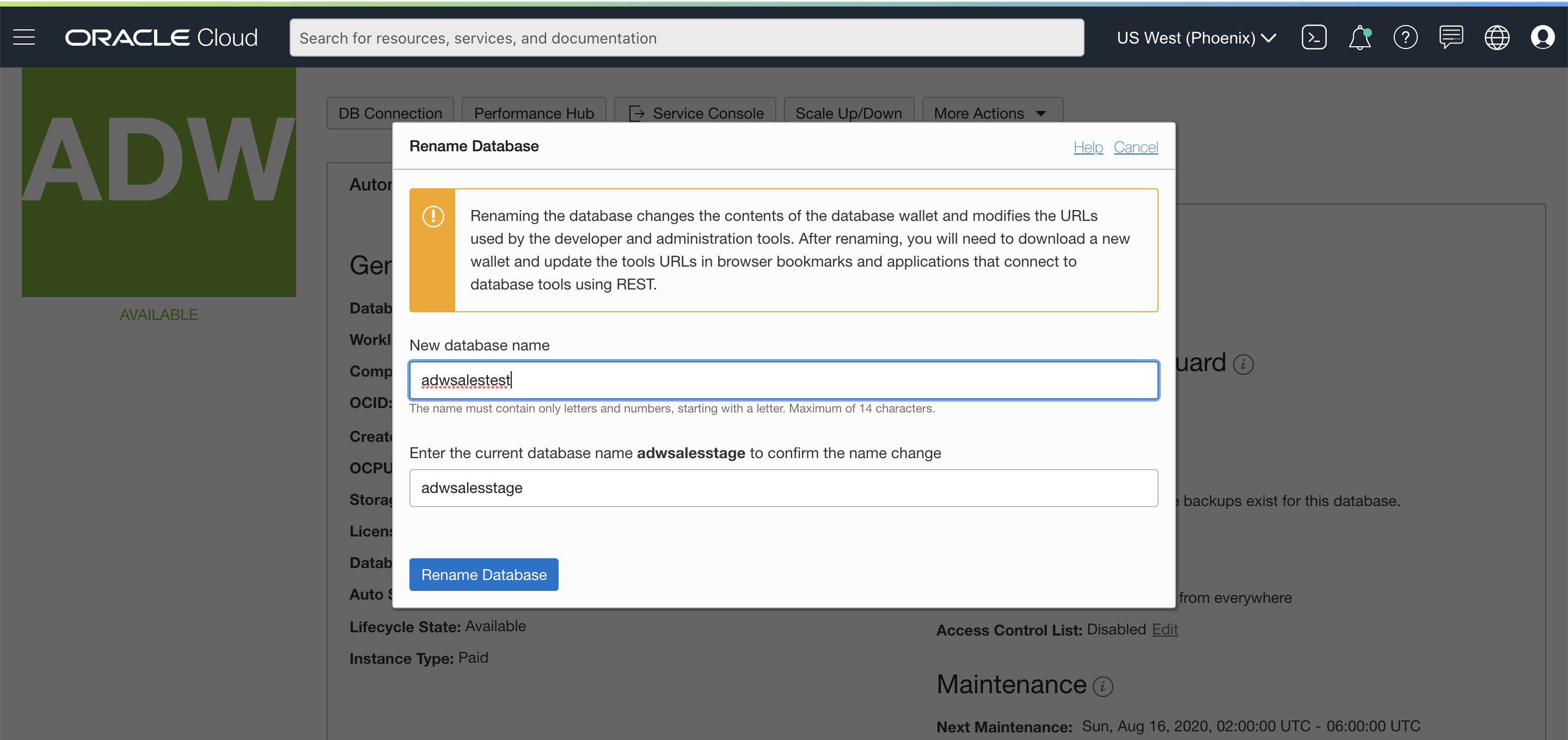Click the Oracle Cloud logo
This screenshot has width=1568, height=740.
pyautogui.click(x=161, y=38)
